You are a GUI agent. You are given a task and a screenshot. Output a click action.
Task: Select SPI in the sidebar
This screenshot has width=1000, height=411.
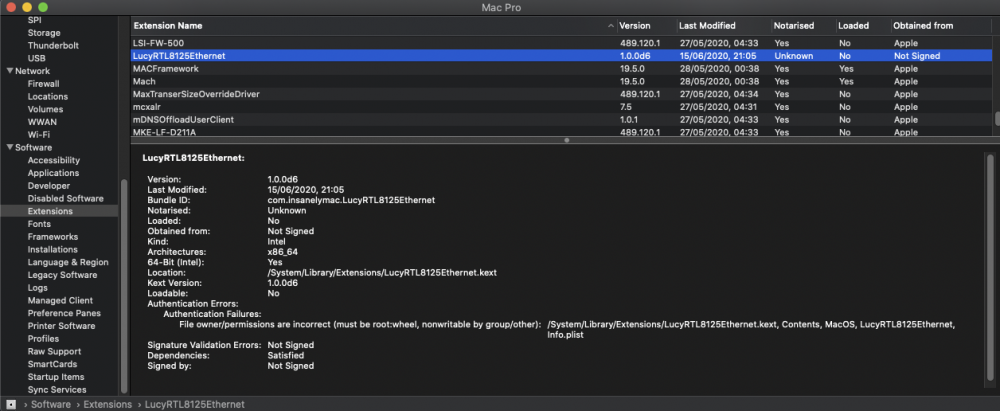click(35, 20)
